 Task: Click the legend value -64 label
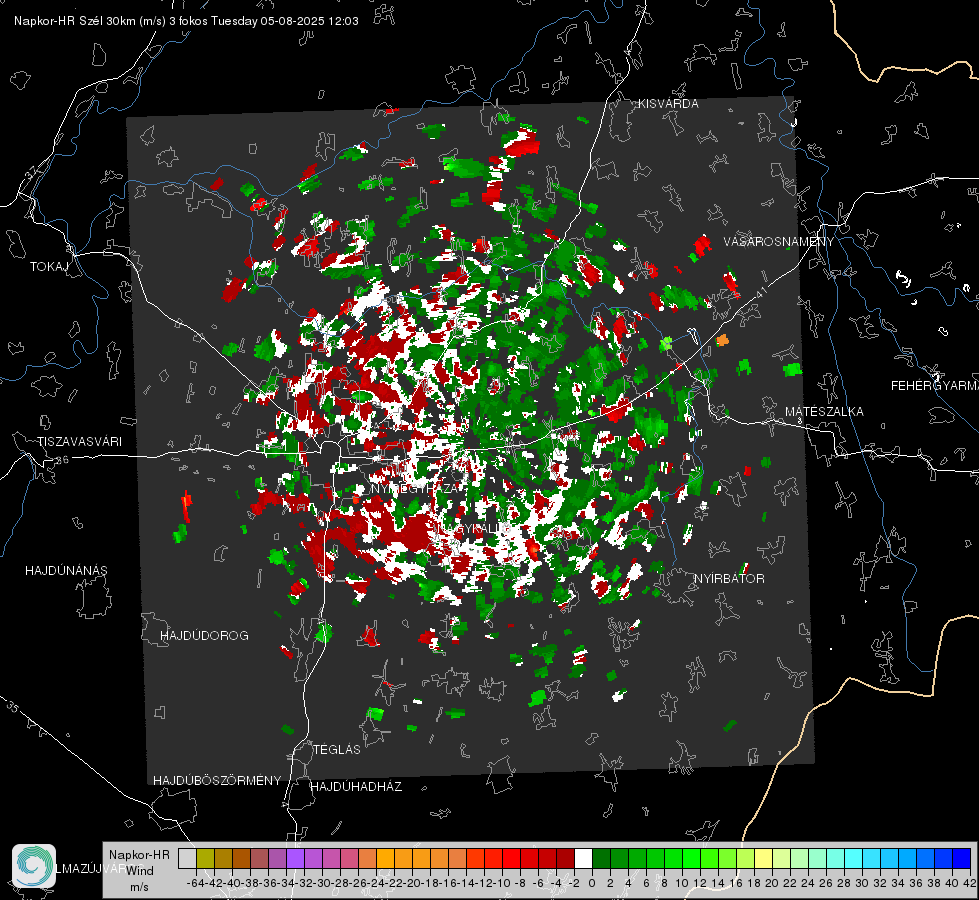pyautogui.click(x=196, y=883)
